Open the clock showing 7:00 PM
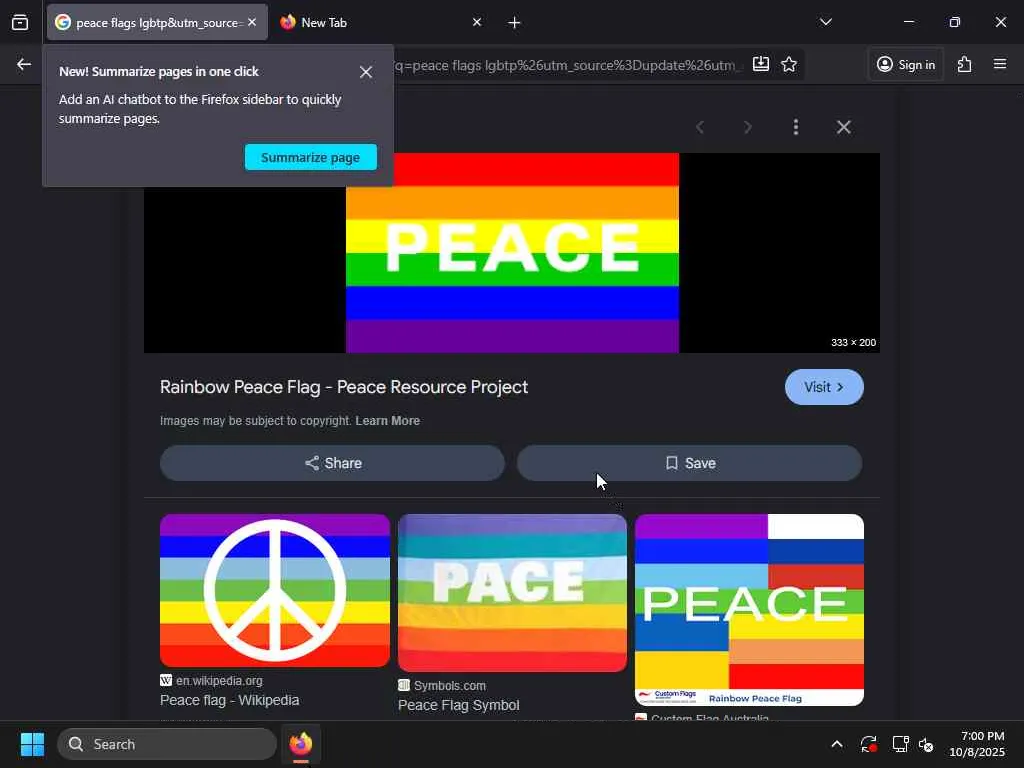 pyautogui.click(x=977, y=744)
